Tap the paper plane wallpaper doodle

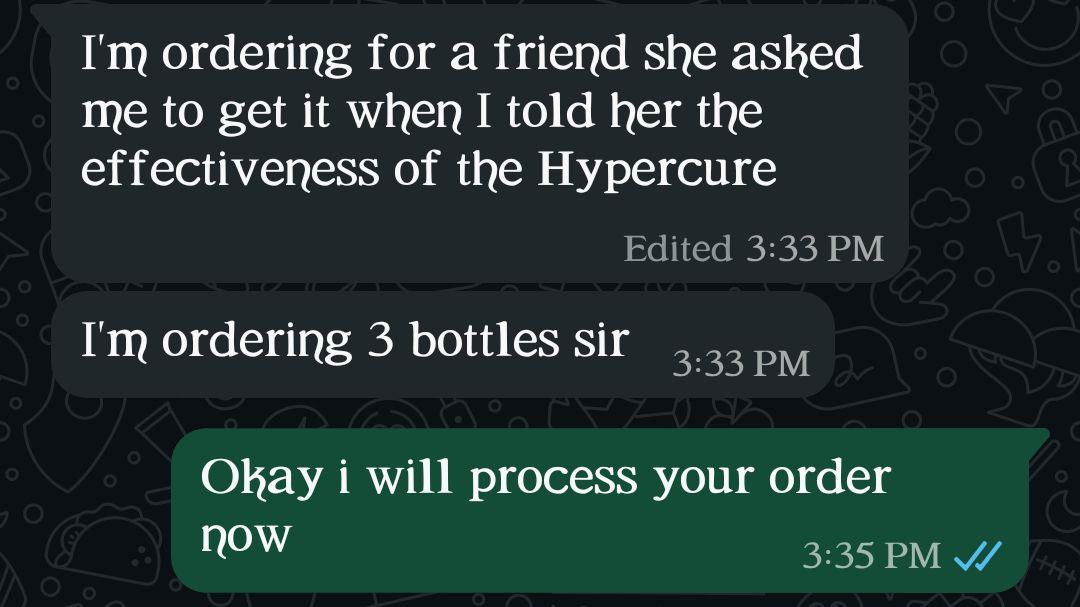pyautogui.click(x=1004, y=96)
